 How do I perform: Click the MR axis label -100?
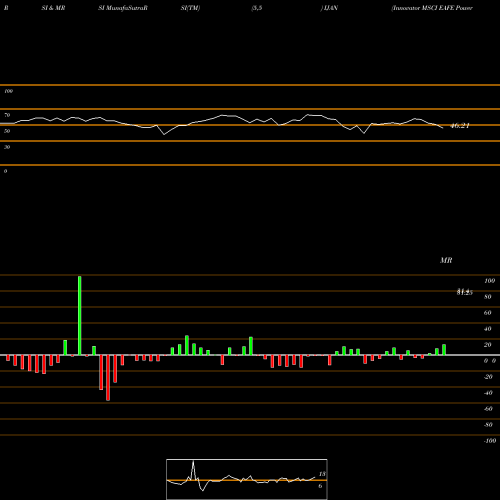(489, 441)
